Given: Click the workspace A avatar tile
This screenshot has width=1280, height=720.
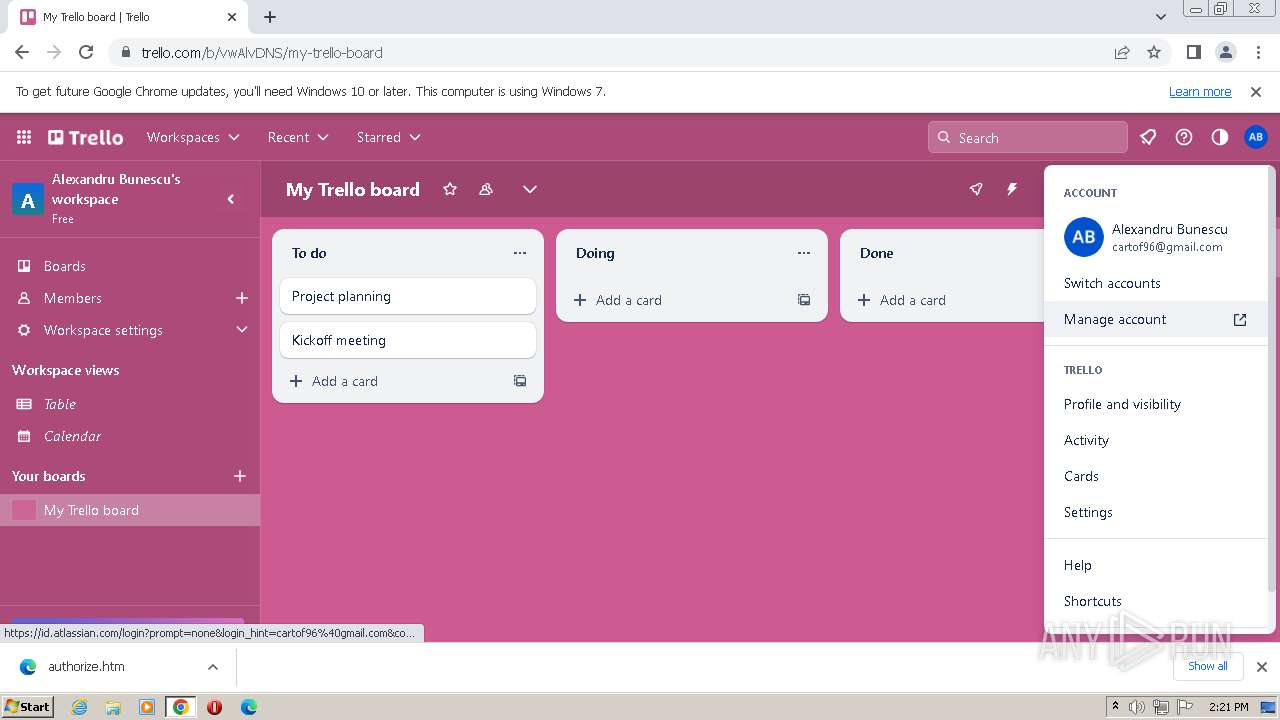Looking at the screenshot, I should [28, 200].
